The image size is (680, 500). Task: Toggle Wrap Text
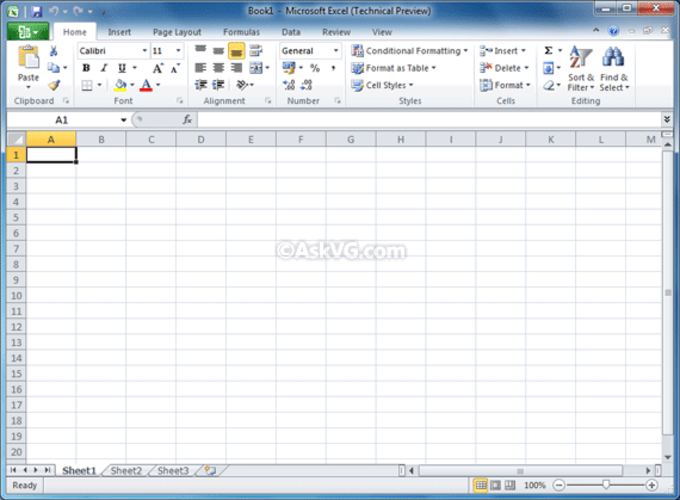pos(256,51)
